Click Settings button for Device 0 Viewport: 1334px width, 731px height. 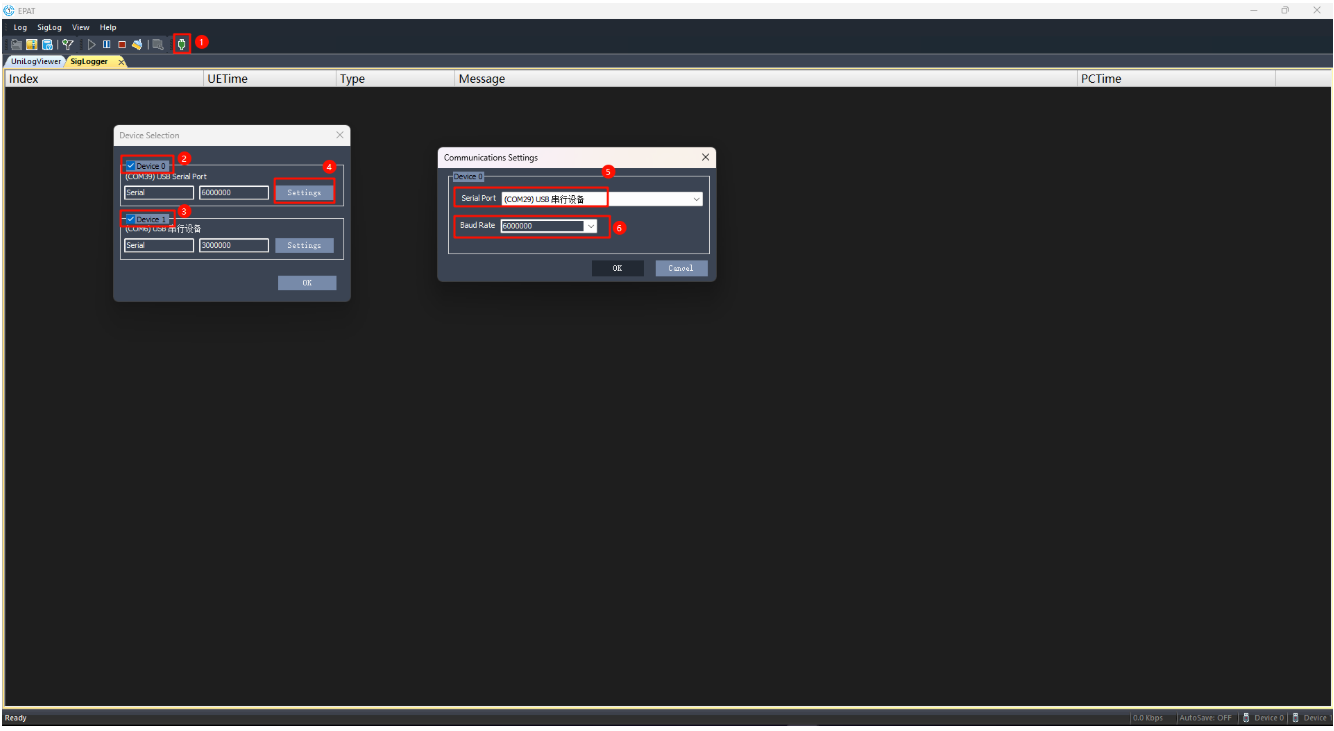pos(304,192)
